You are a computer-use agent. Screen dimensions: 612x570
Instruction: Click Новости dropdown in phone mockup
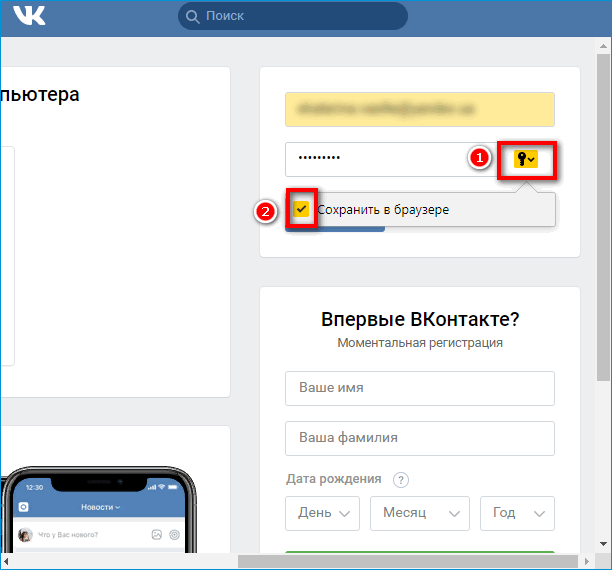(101, 507)
